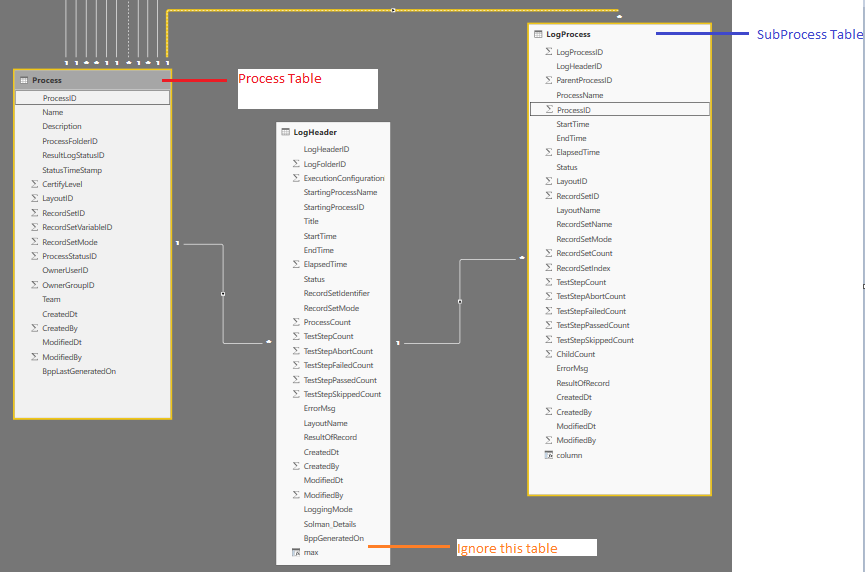865x572 pixels.
Task: Click the Team field in the Process table
Action: click(51, 300)
